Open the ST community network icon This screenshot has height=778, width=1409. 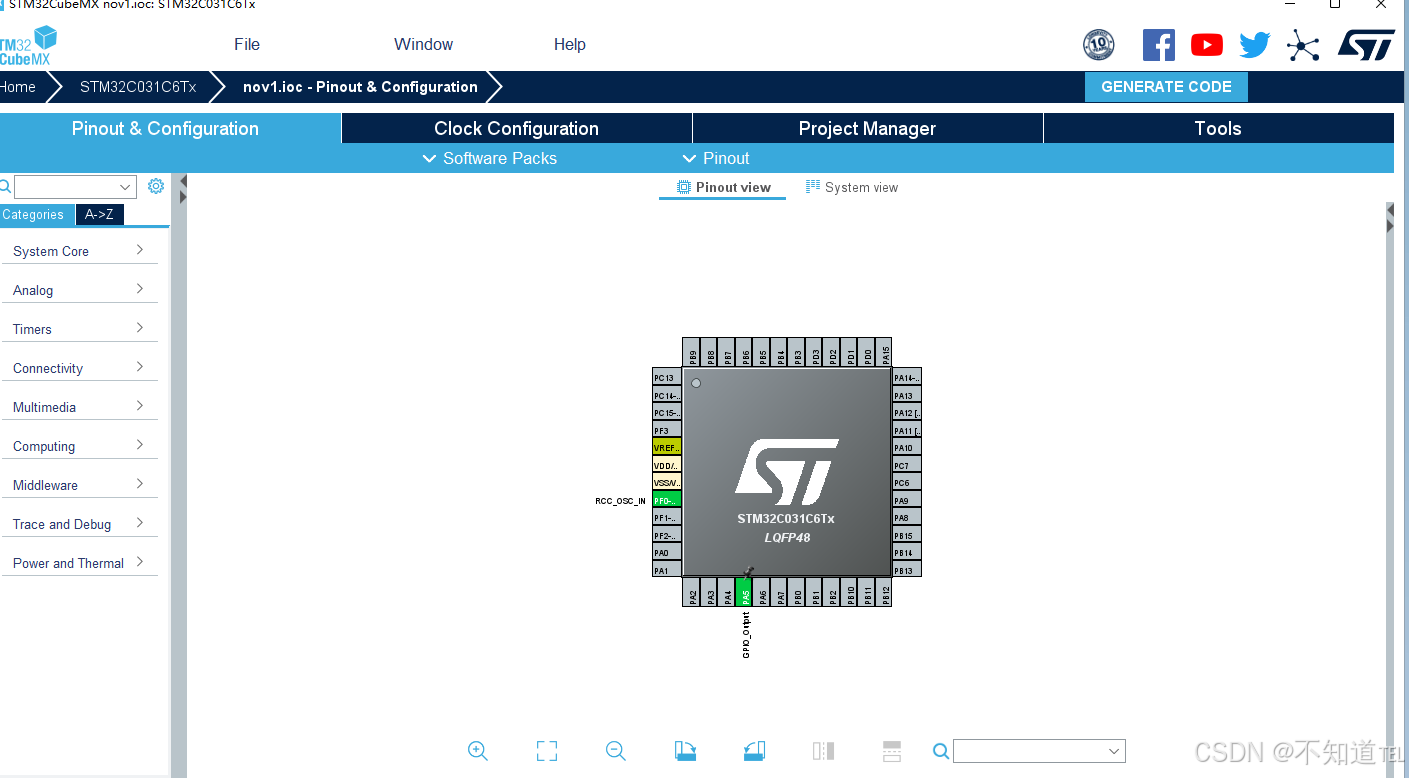coord(1303,45)
